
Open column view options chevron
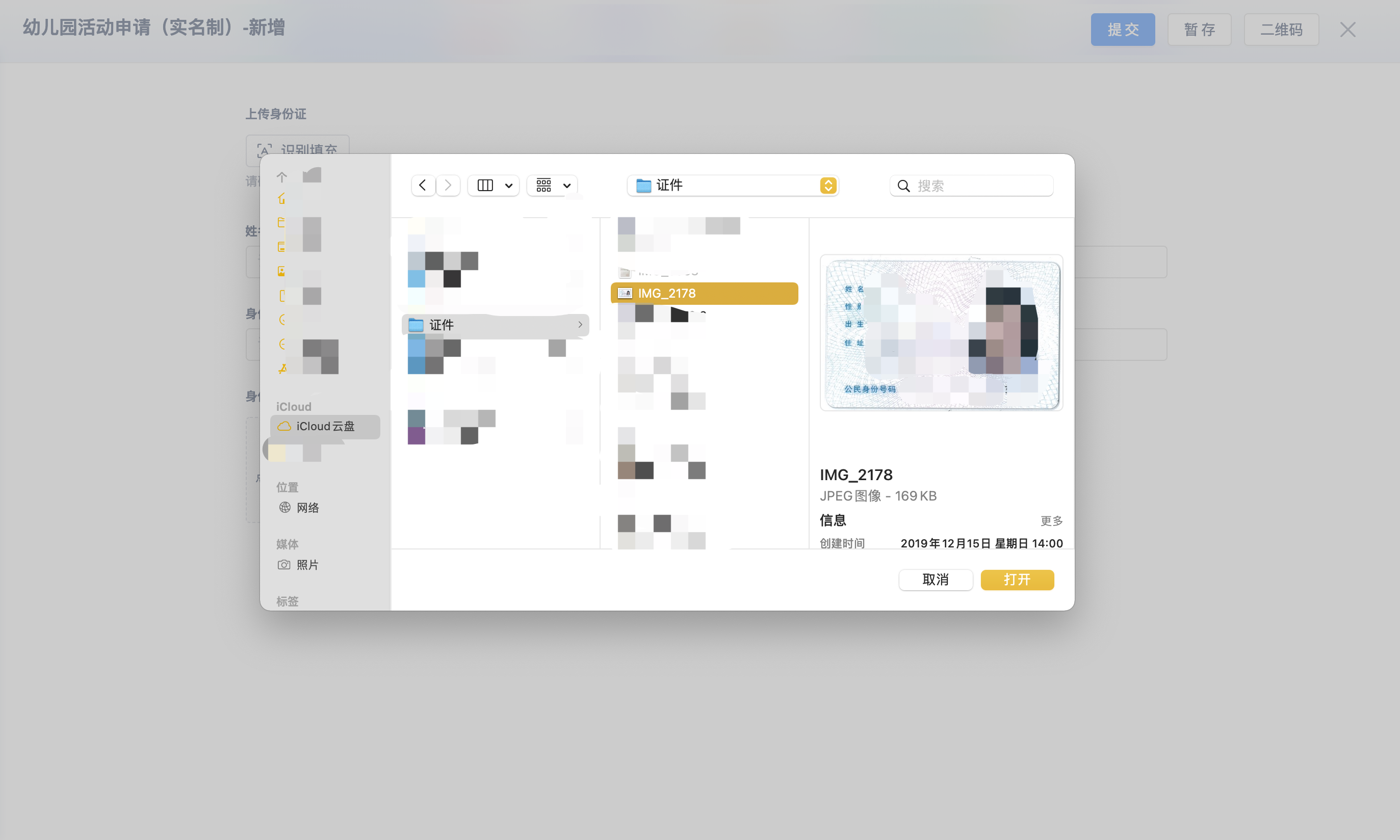pyautogui.click(x=508, y=186)
